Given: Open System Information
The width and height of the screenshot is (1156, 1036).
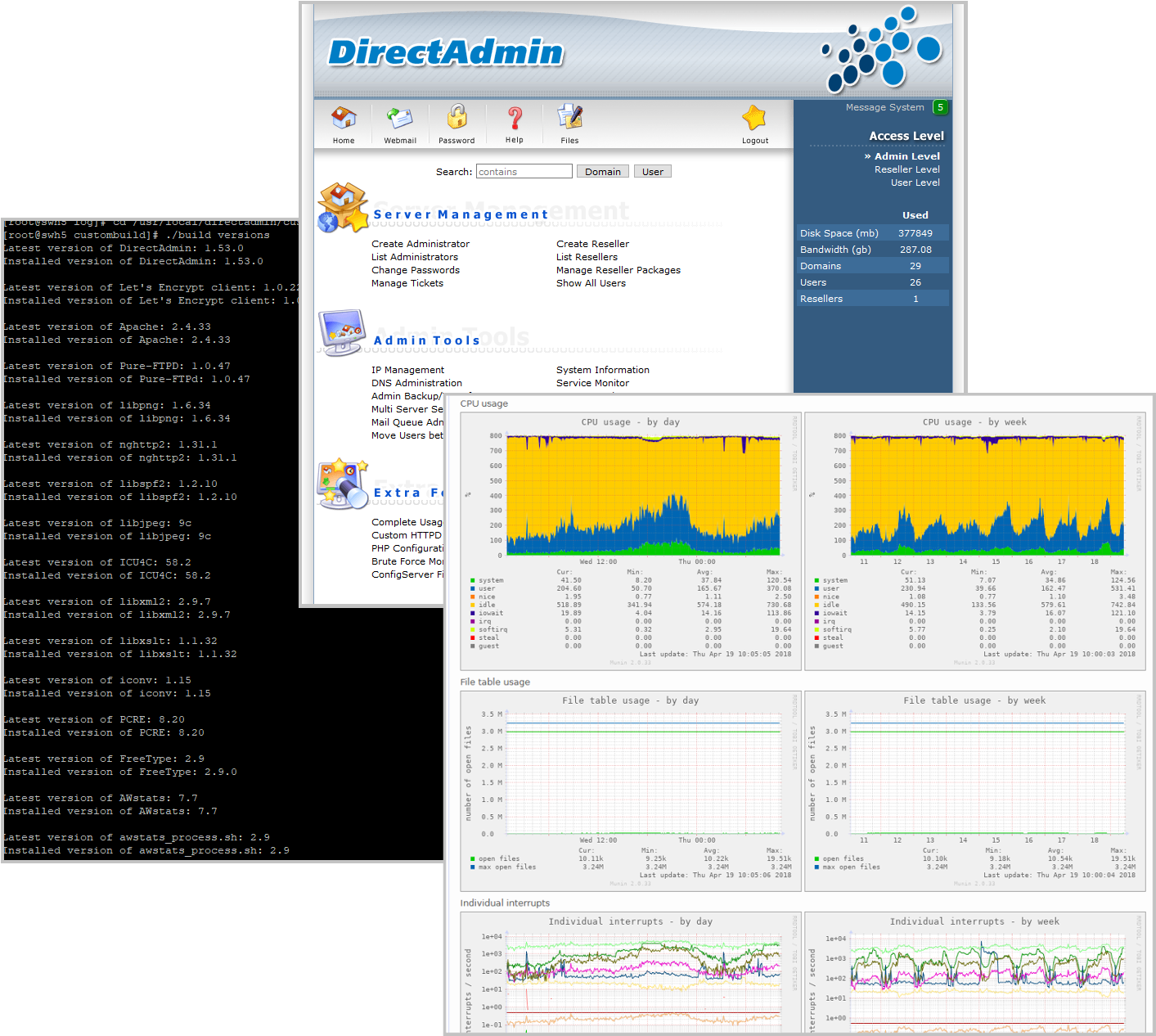Looking at the screenshot, I should (603, 370).
